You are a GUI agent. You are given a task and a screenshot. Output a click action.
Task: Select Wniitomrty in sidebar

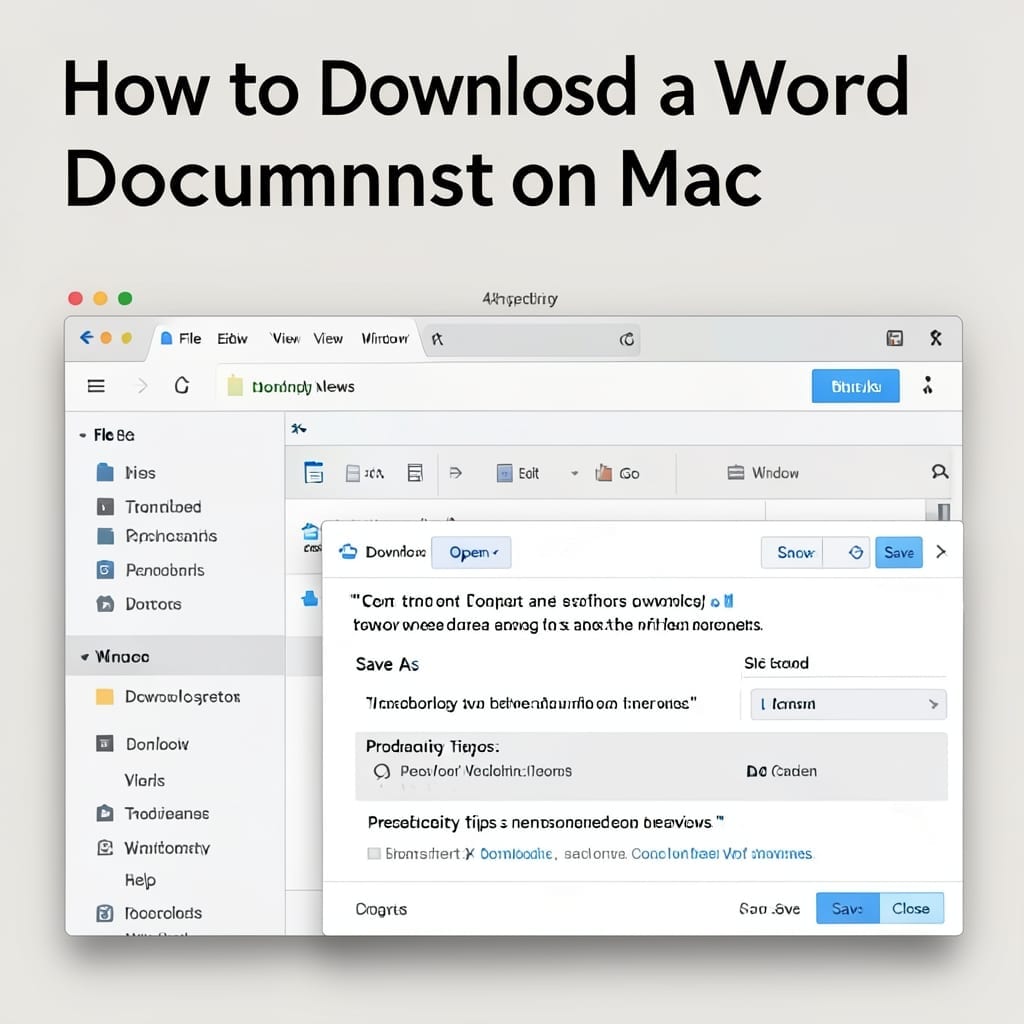153,848
